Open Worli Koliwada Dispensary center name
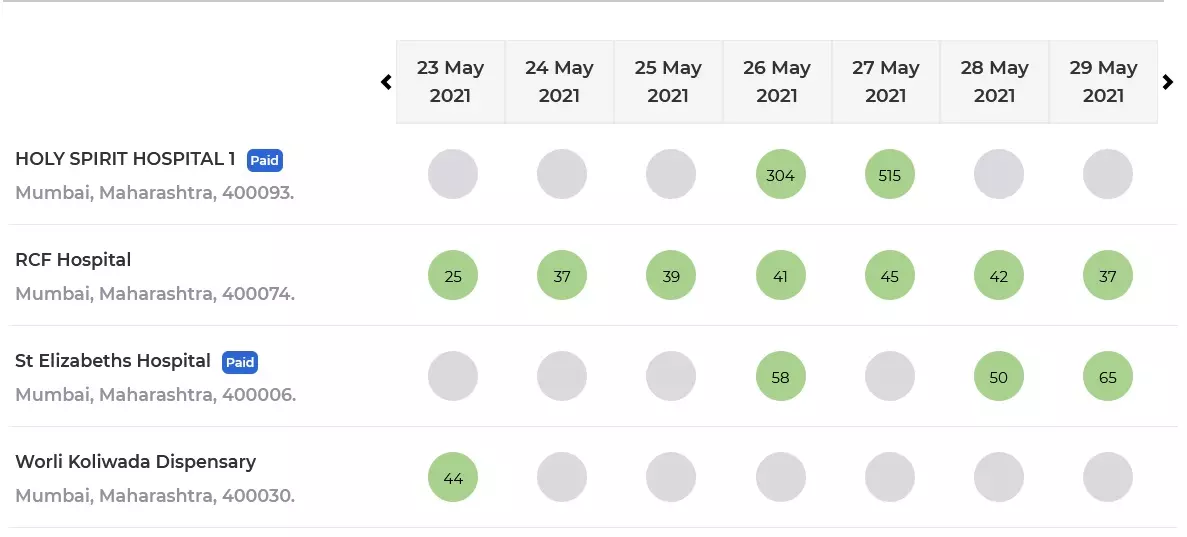This screenshot has height=537, width=1187. (x=136, y=462)
